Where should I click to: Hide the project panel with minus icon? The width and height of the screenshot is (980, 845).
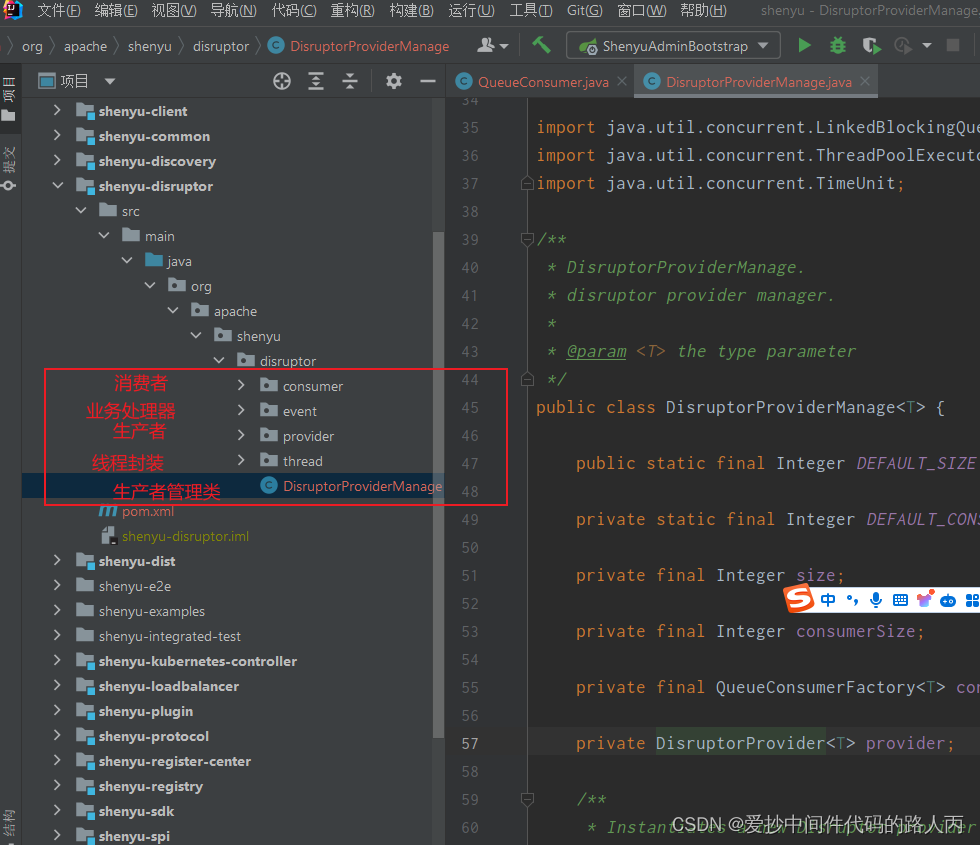428,81
